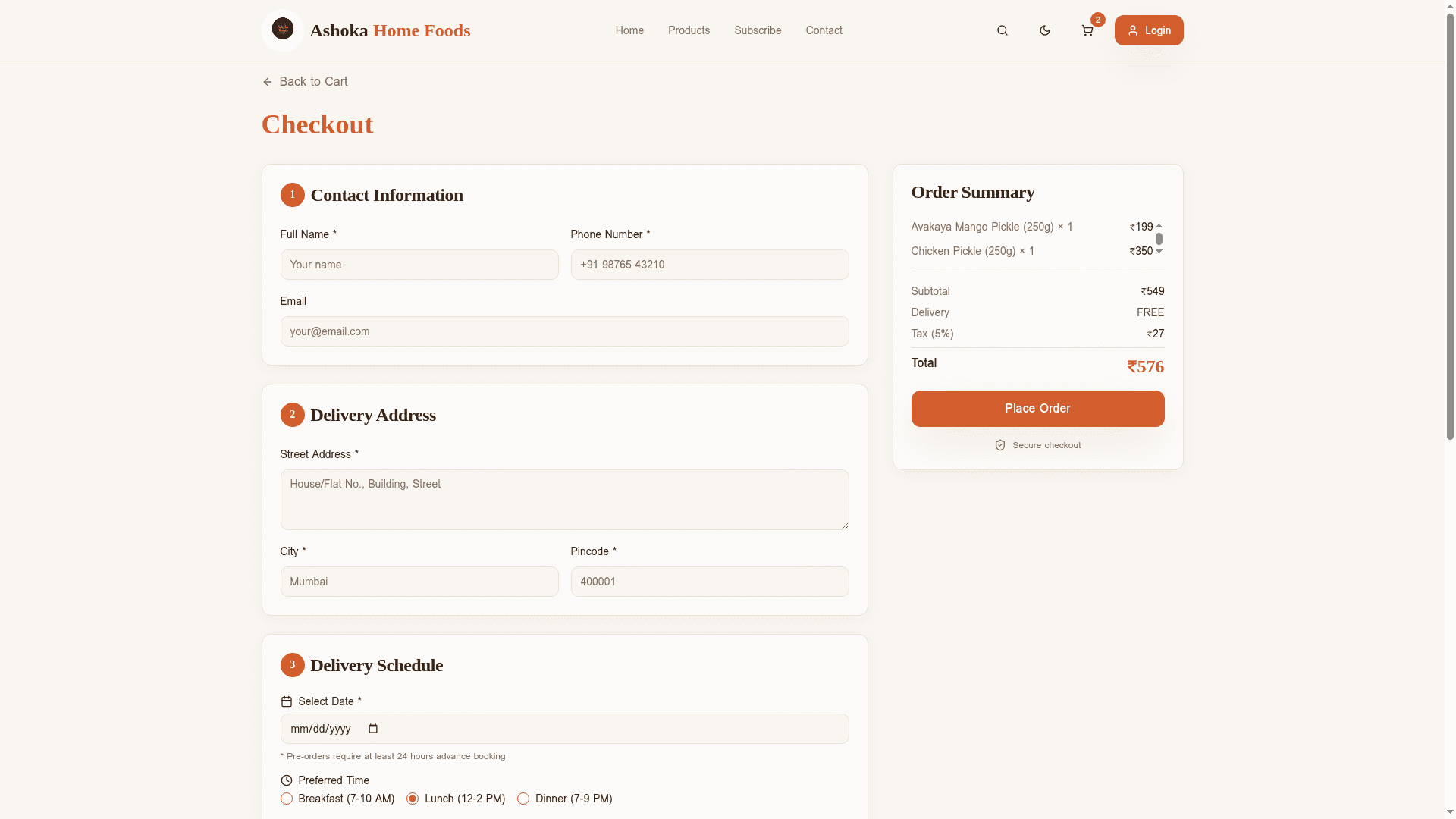Select Breakfast (7-10 AM) time slot
The height and width of the screenshot is (819, 1456).
(x=287, y=799)
